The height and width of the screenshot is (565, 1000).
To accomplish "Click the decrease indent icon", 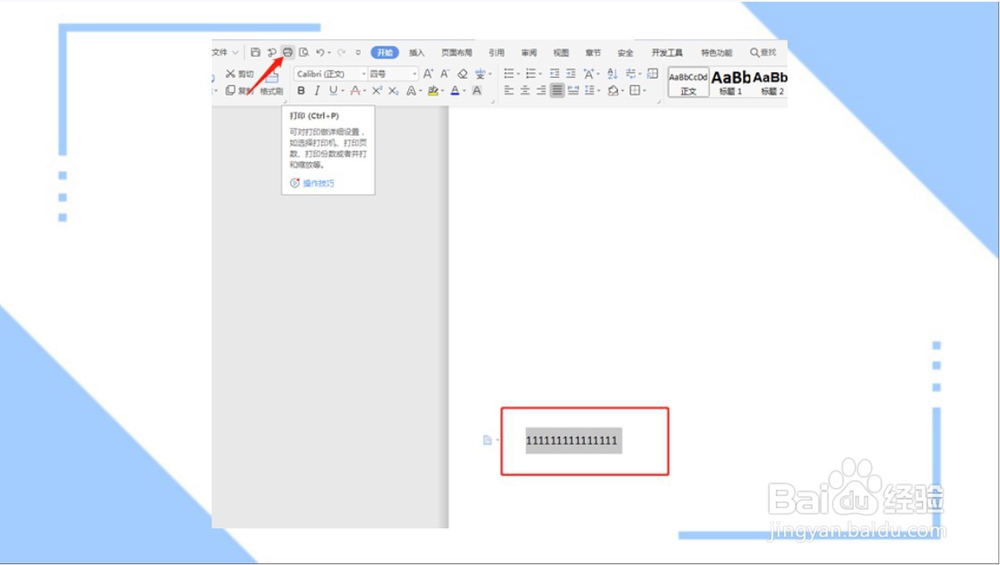I will click(x=554, y=74).
